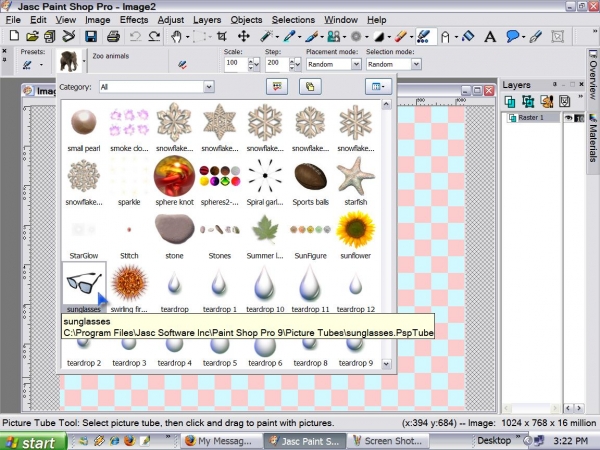Click the Firefox icon in the taskbar quick launch
Image resolution: width=600 pixels, height=450 pixels.
130,441
